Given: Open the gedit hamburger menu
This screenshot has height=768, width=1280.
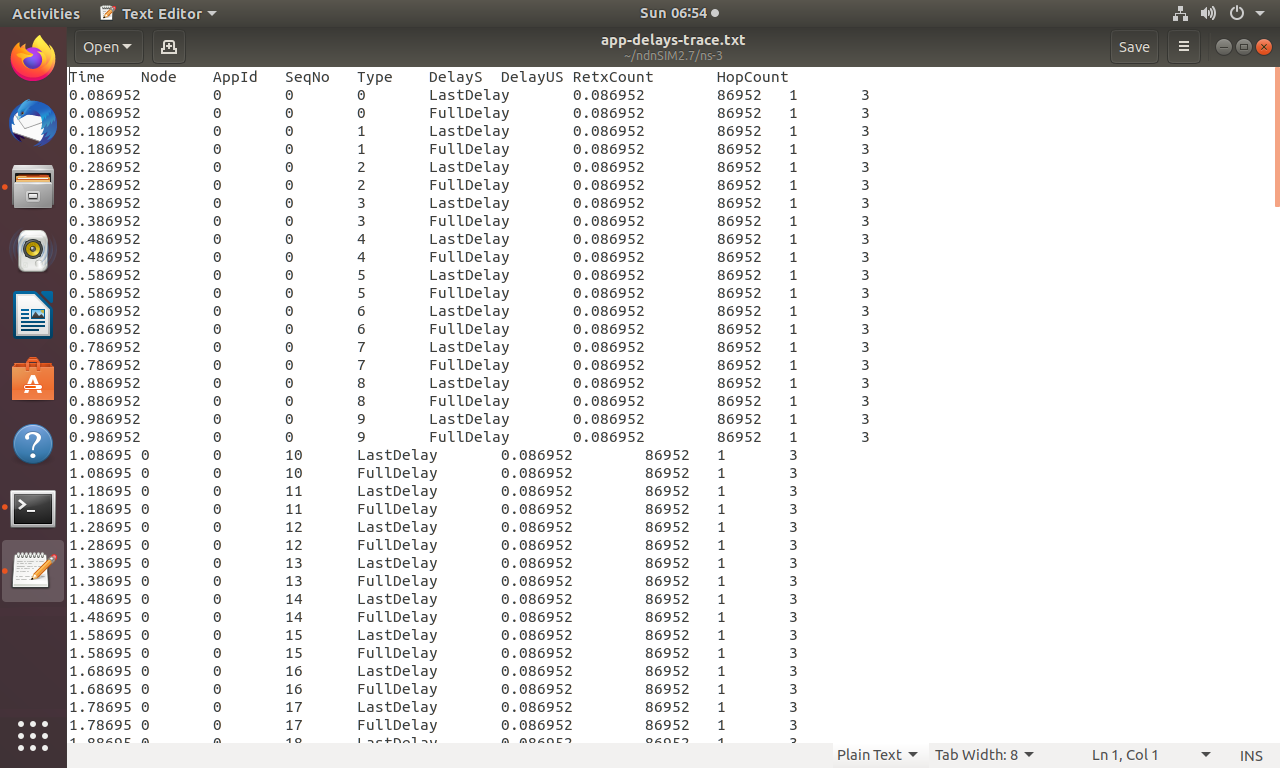Looking at the screenshot, I should click(1184, 47).
